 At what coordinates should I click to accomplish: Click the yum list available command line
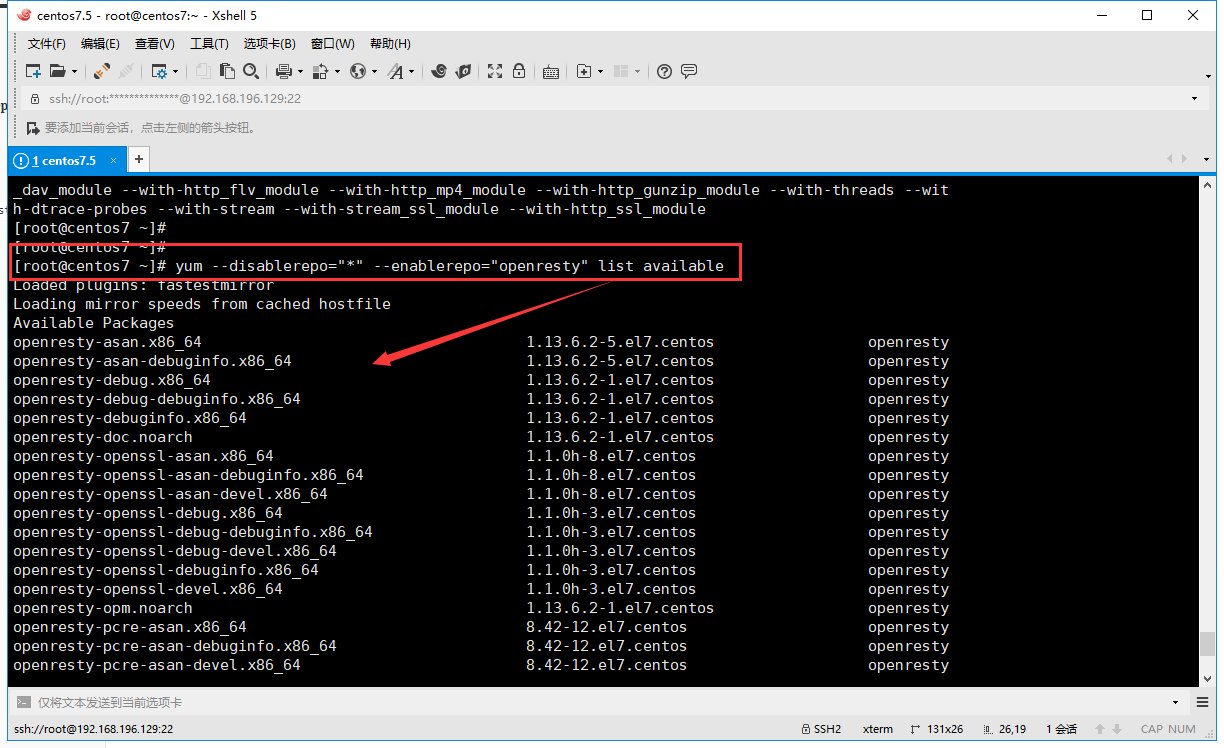coord(368,266)
